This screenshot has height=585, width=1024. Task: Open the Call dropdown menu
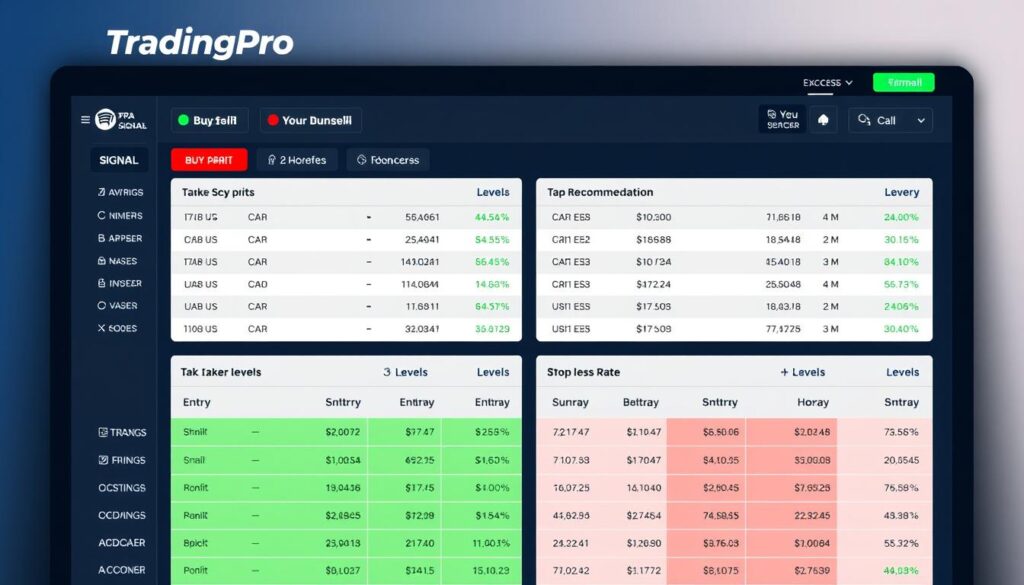point(890,120)
